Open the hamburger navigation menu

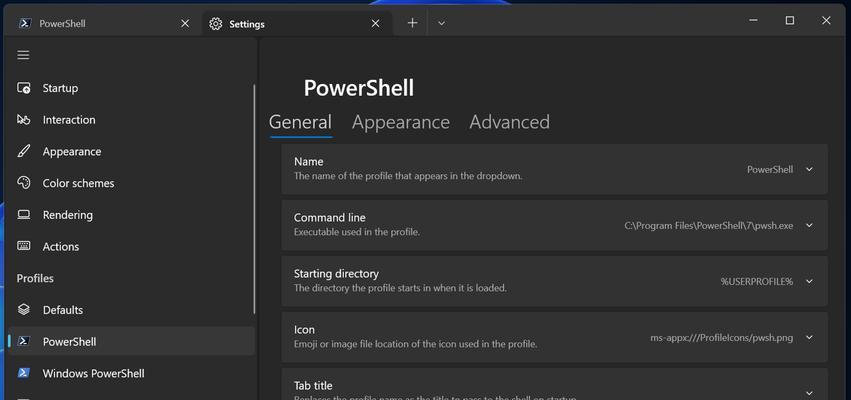tap(23, 55)
